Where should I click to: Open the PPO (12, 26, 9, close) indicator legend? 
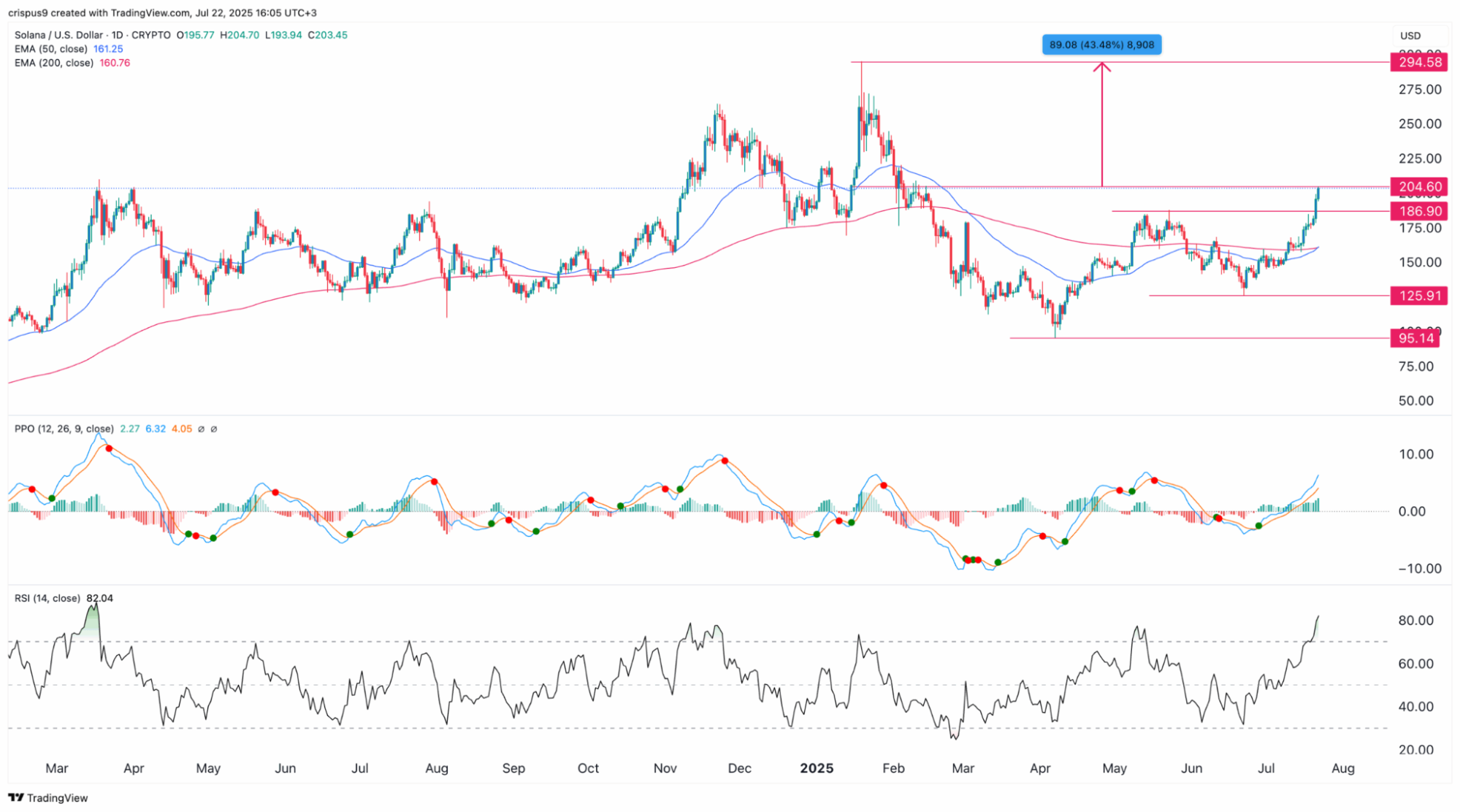click(64, 429)
